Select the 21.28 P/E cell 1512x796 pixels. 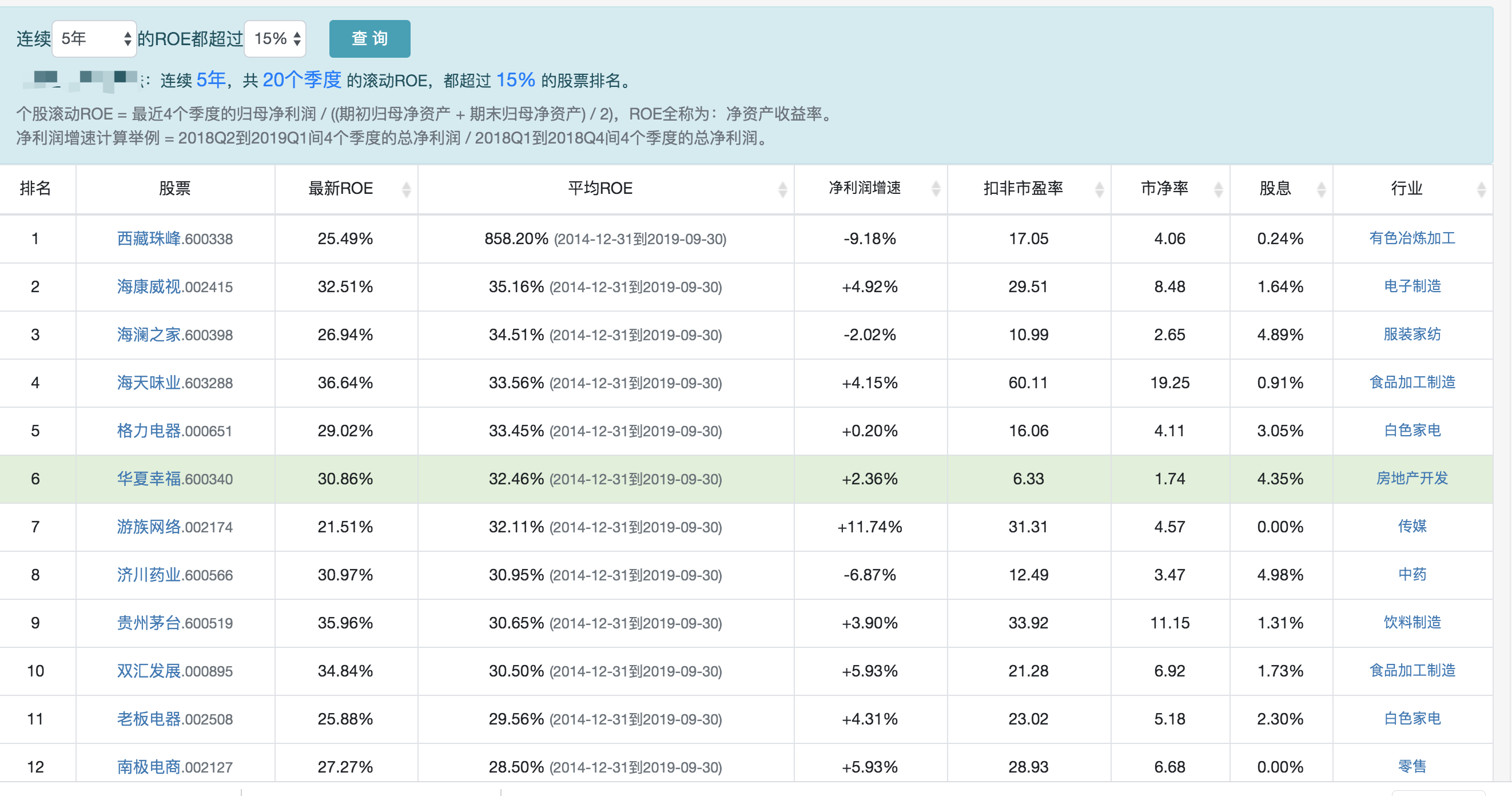pyautogui.click(x=1028, y=671)
